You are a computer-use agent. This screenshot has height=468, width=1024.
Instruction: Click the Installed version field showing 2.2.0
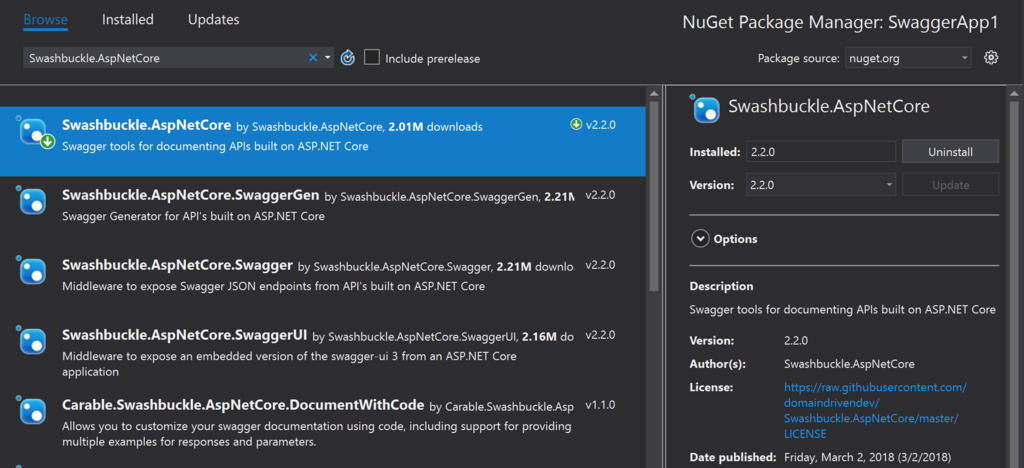coord(821,151)
